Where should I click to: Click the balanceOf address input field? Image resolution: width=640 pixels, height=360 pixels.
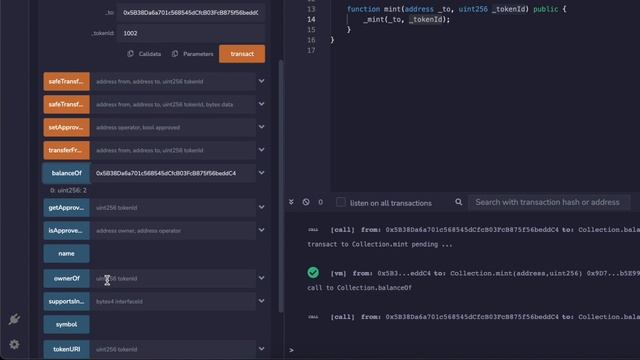click(x=173, y=173)
